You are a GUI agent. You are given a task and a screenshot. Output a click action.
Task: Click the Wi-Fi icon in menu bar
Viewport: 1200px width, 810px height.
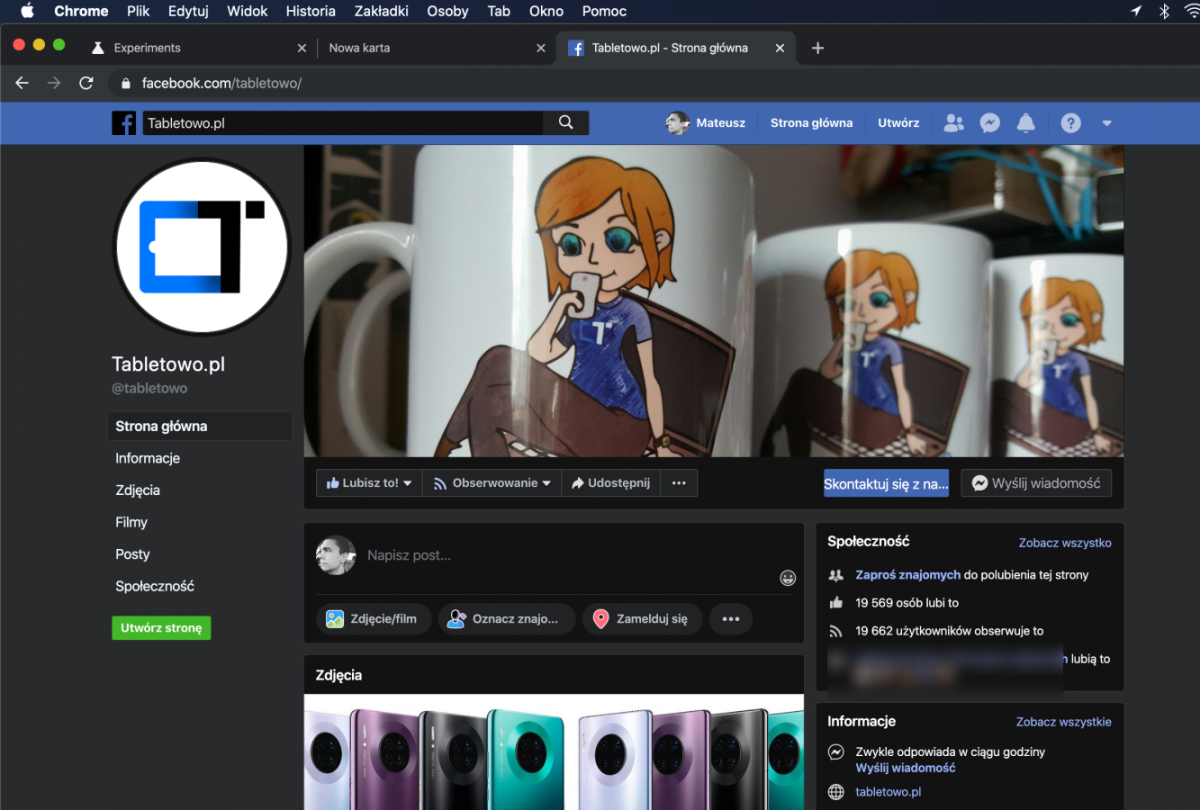(x=1190, y=11)
